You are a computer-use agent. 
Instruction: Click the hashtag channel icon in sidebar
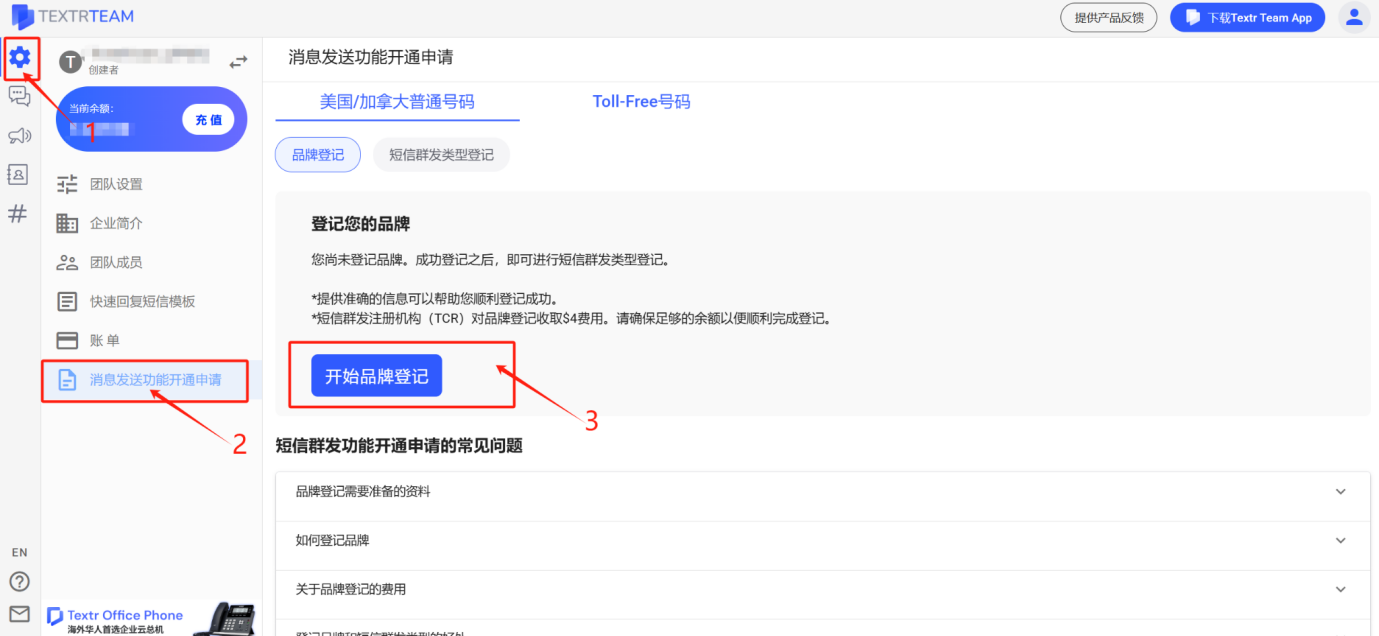pyautogui.click(x=19, y=213)
